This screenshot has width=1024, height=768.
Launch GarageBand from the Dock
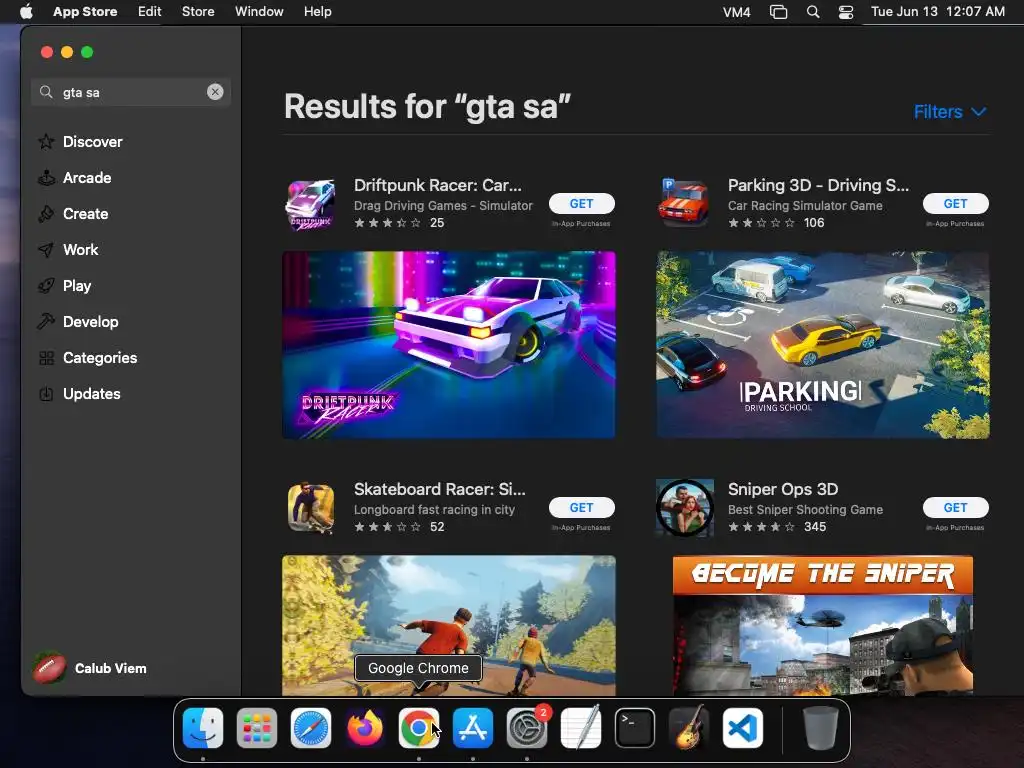(x=689, y=728)
